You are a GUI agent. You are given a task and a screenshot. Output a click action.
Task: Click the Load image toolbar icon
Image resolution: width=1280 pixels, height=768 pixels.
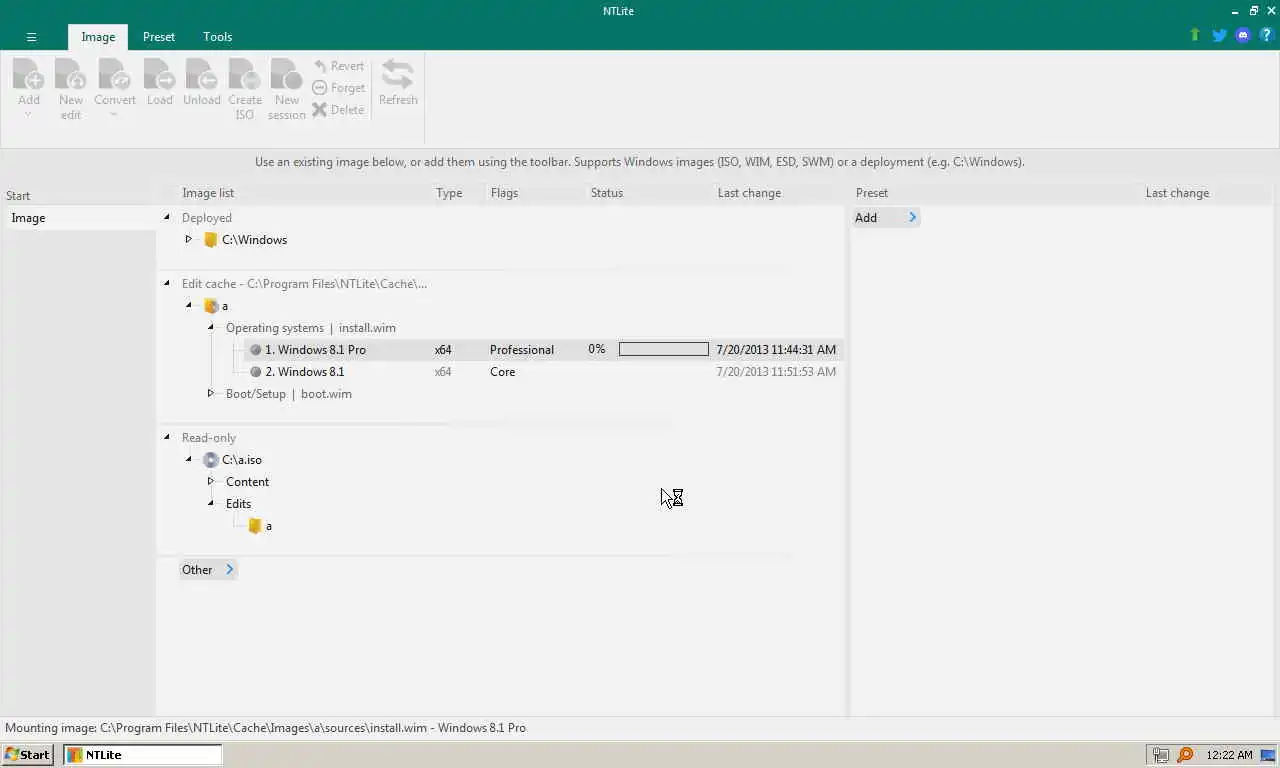pyautogui.click(x=160, y=75)
